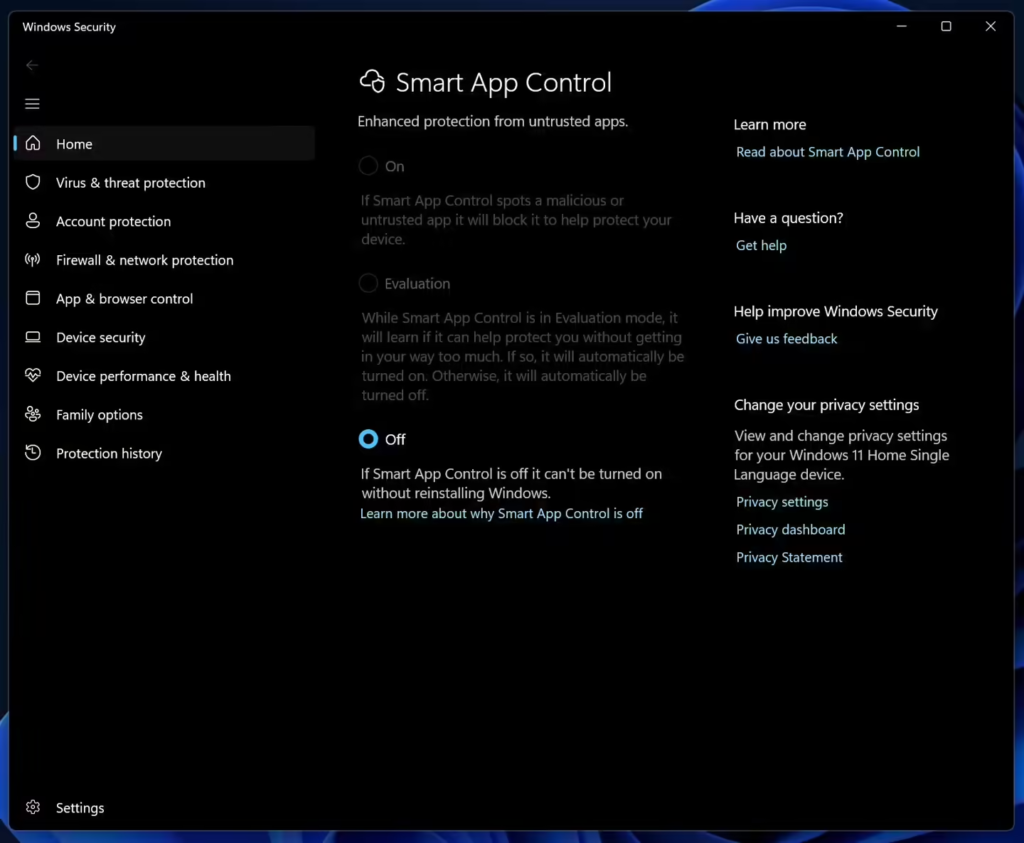The width and height of the screenshot is (1024, 843).
Task: Collapse the navigation with the hamburger menu
Action: pyautogui.click(x=32, y=103)
